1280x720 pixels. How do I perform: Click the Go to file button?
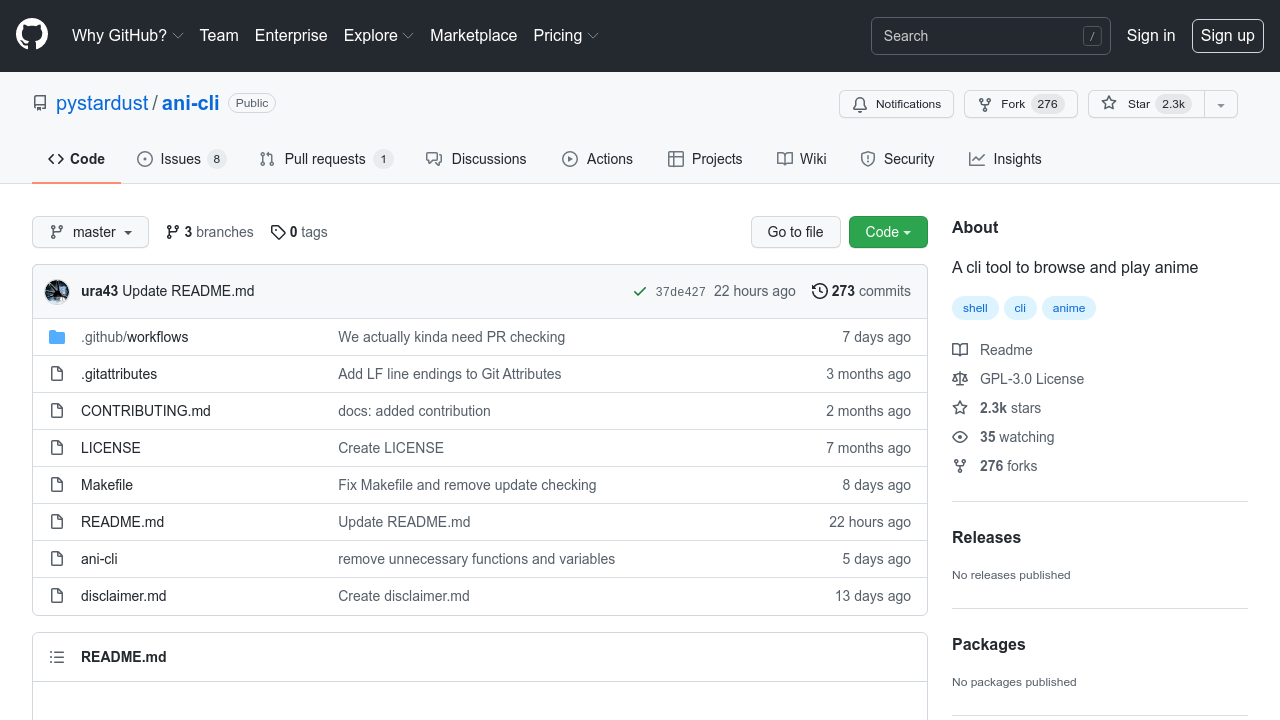point(796,232)
